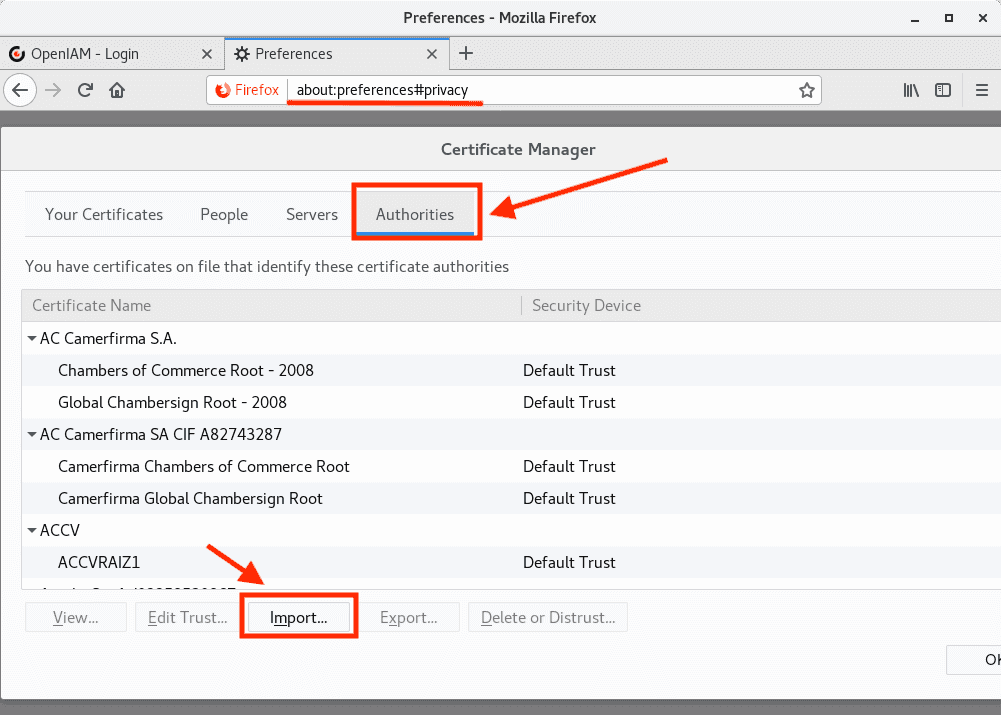This screenshot has width=1001, height=715.
Task: Toggle the sidebar view icon
Action: pos(943,90)
